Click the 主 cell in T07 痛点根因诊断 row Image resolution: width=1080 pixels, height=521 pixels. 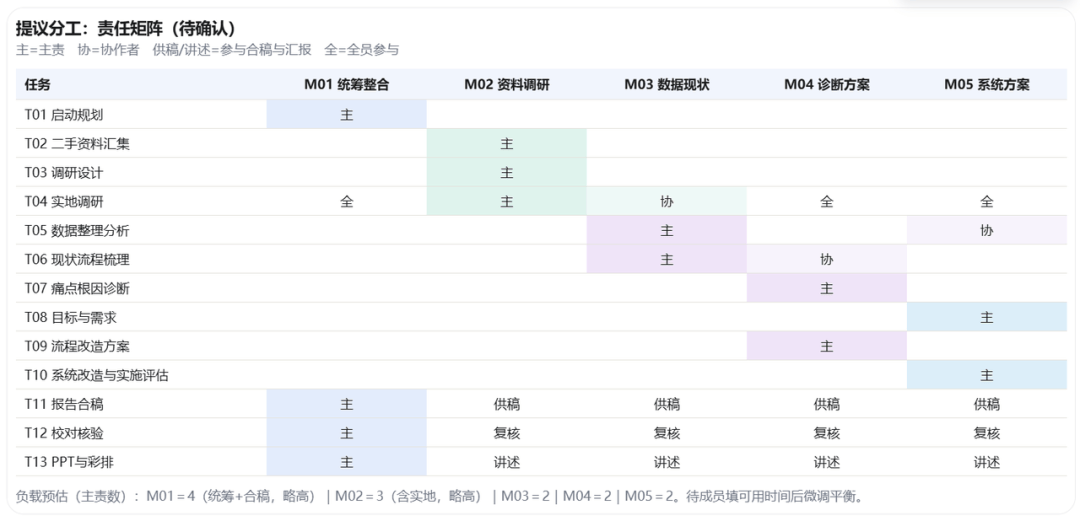(x=827, y=288)
